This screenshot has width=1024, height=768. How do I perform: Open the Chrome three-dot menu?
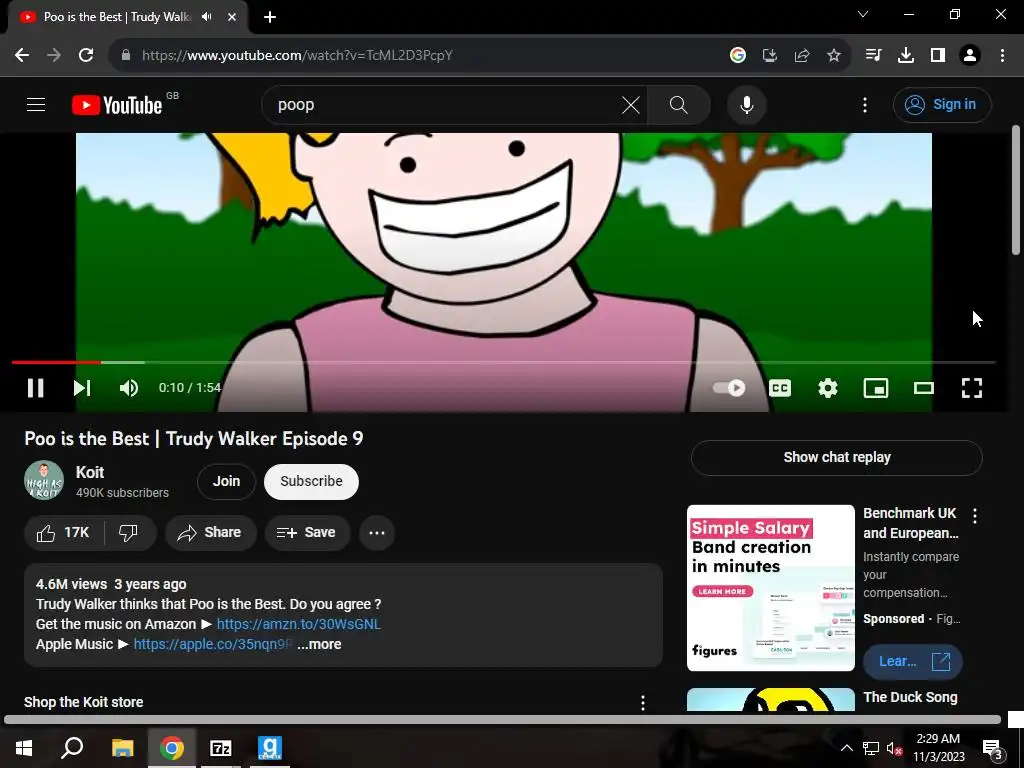point(1002,56)
